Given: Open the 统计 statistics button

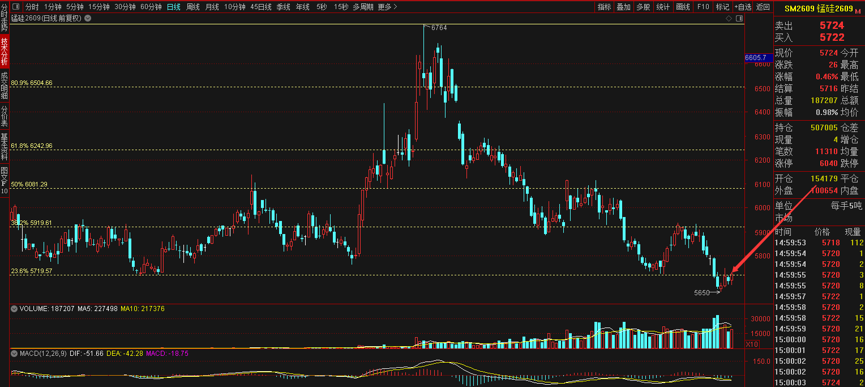Looking at the screenshot, I should 663,7.
